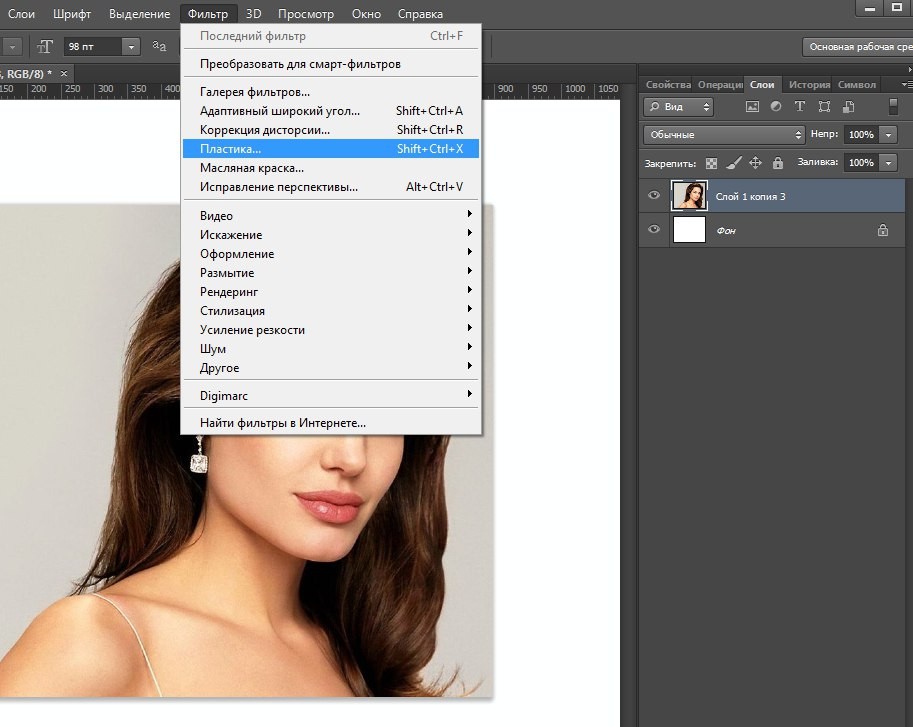Image resolution: width=913 pixels, height=727 pixels.
Task: Close the RGB/8 document tab
Action: pyautogui.click(x=64, y=73)
